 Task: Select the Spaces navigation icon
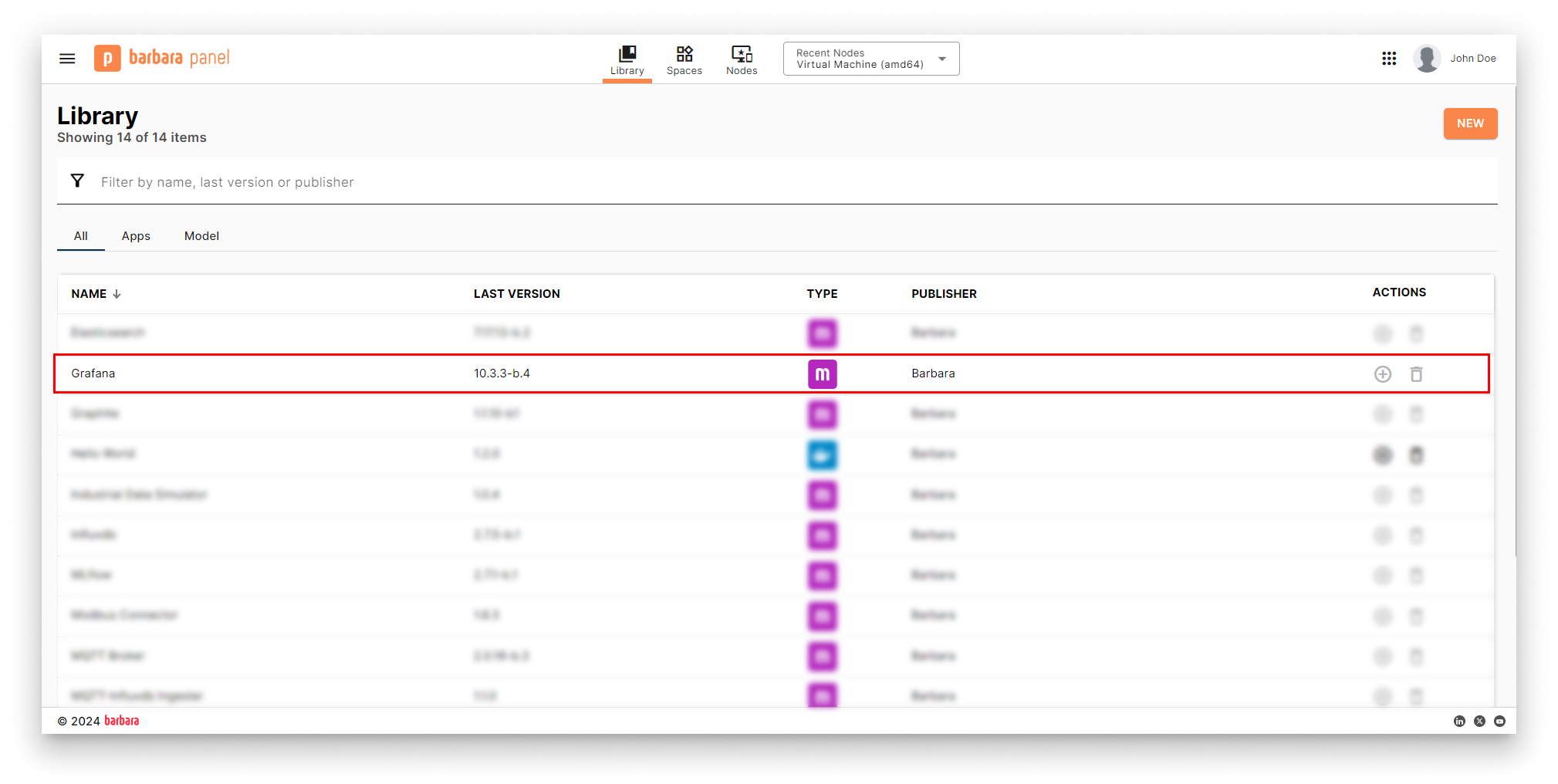(x=684, y=54)
